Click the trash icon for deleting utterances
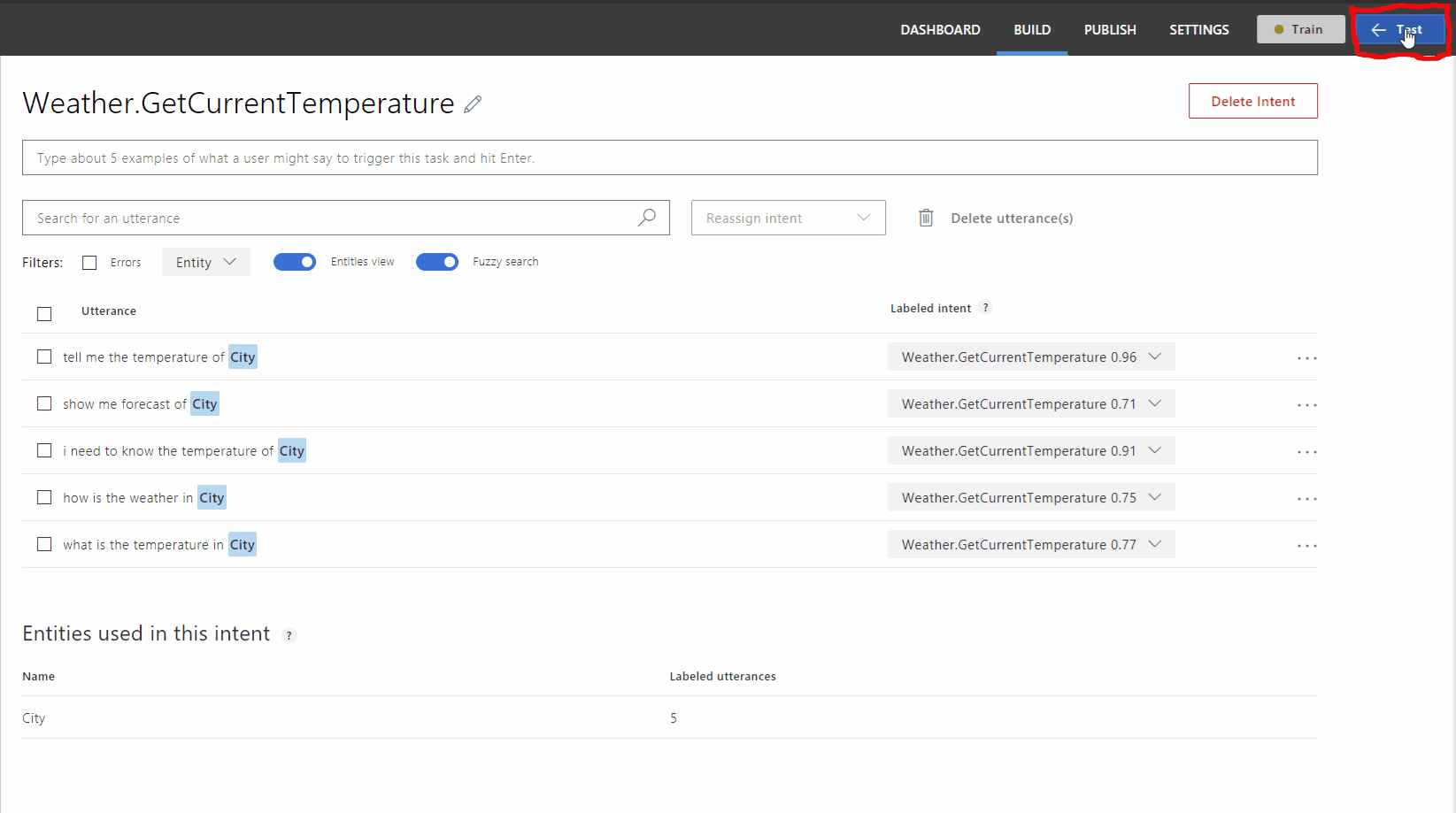This screenshot has width=1456, height=813. pyautogui.click(x=926, y=218)
